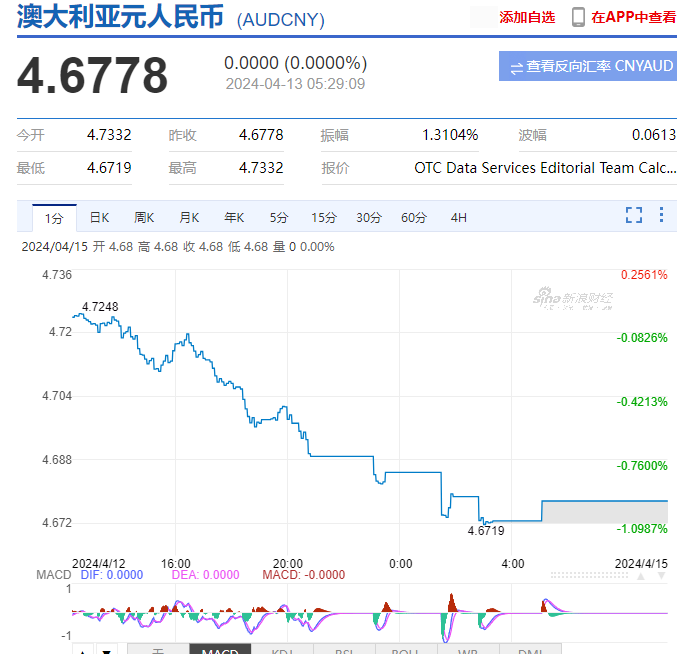Select the 5分 interval tab
The image size is (684, 654).
pyautogui.click(x=278, y=217)
